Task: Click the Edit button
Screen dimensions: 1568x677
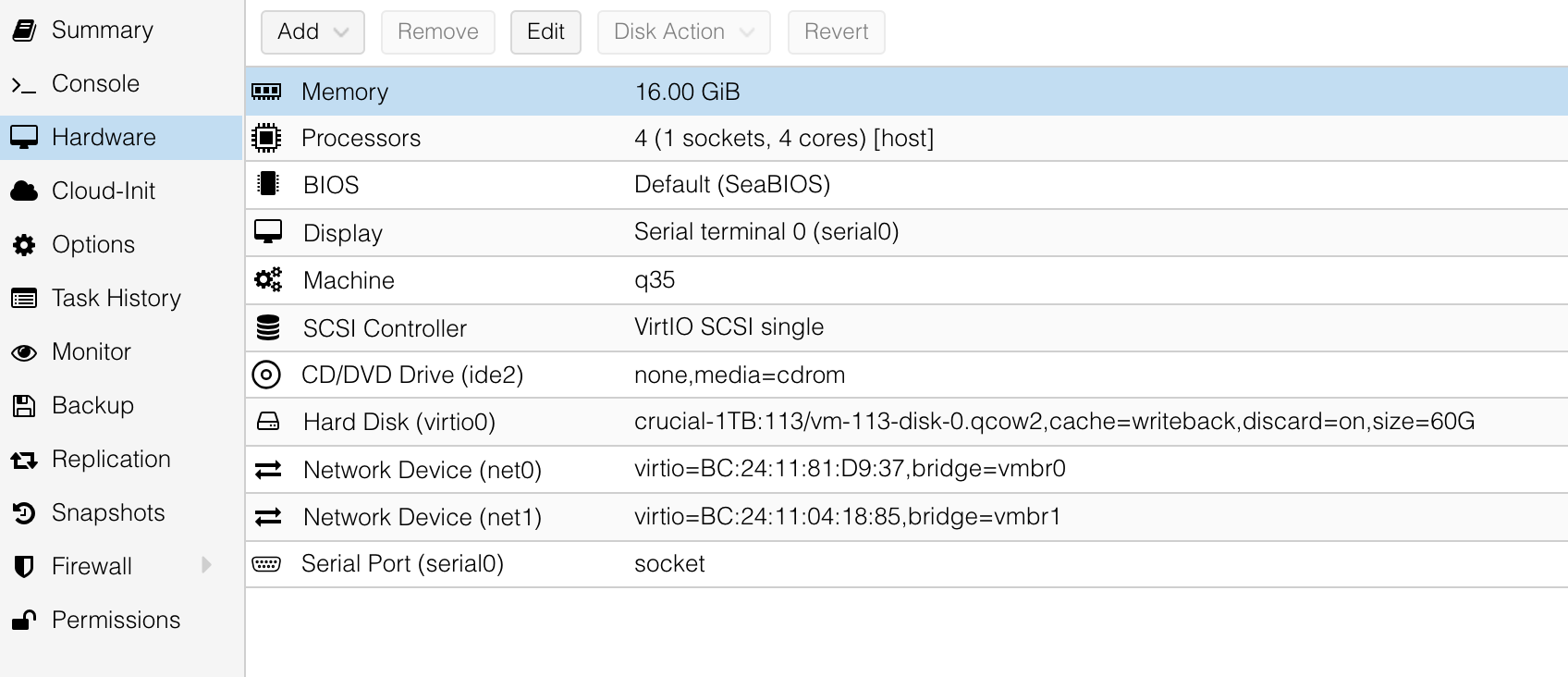Action: coord(545,32)
